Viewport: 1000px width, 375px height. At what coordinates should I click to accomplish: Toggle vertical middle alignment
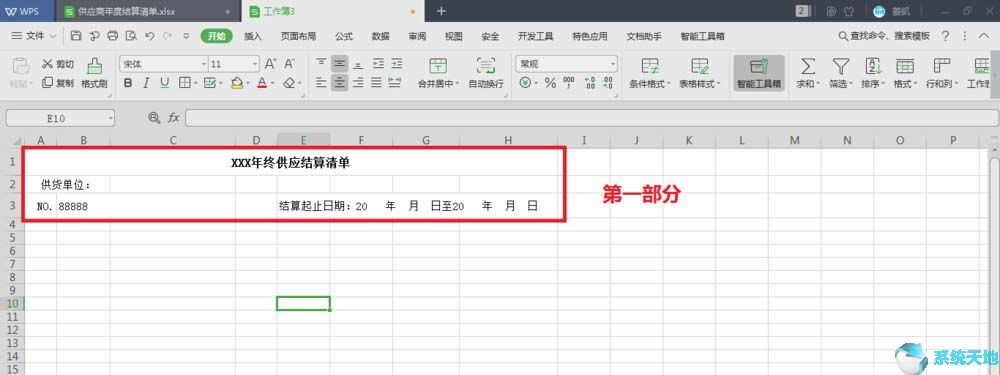(340, 64)
